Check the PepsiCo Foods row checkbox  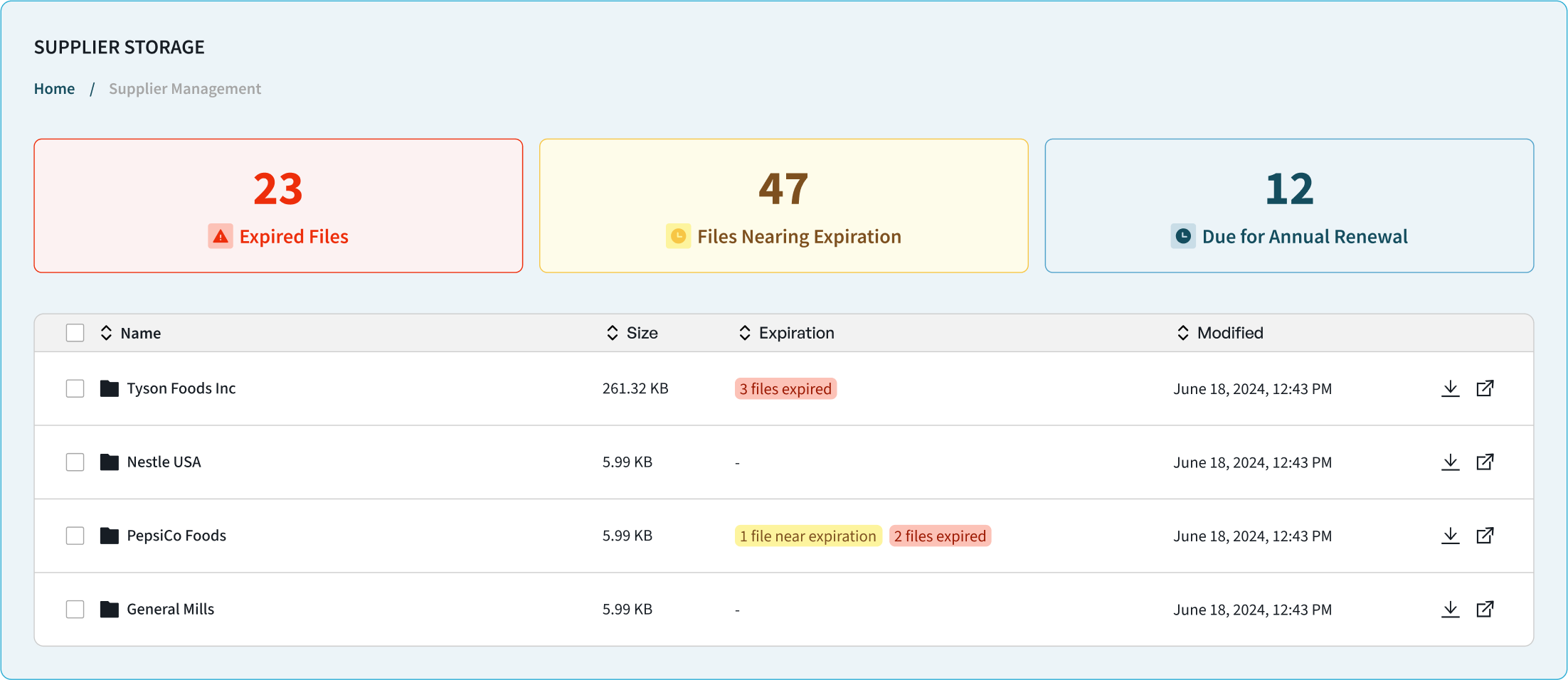tap(75, 536)
